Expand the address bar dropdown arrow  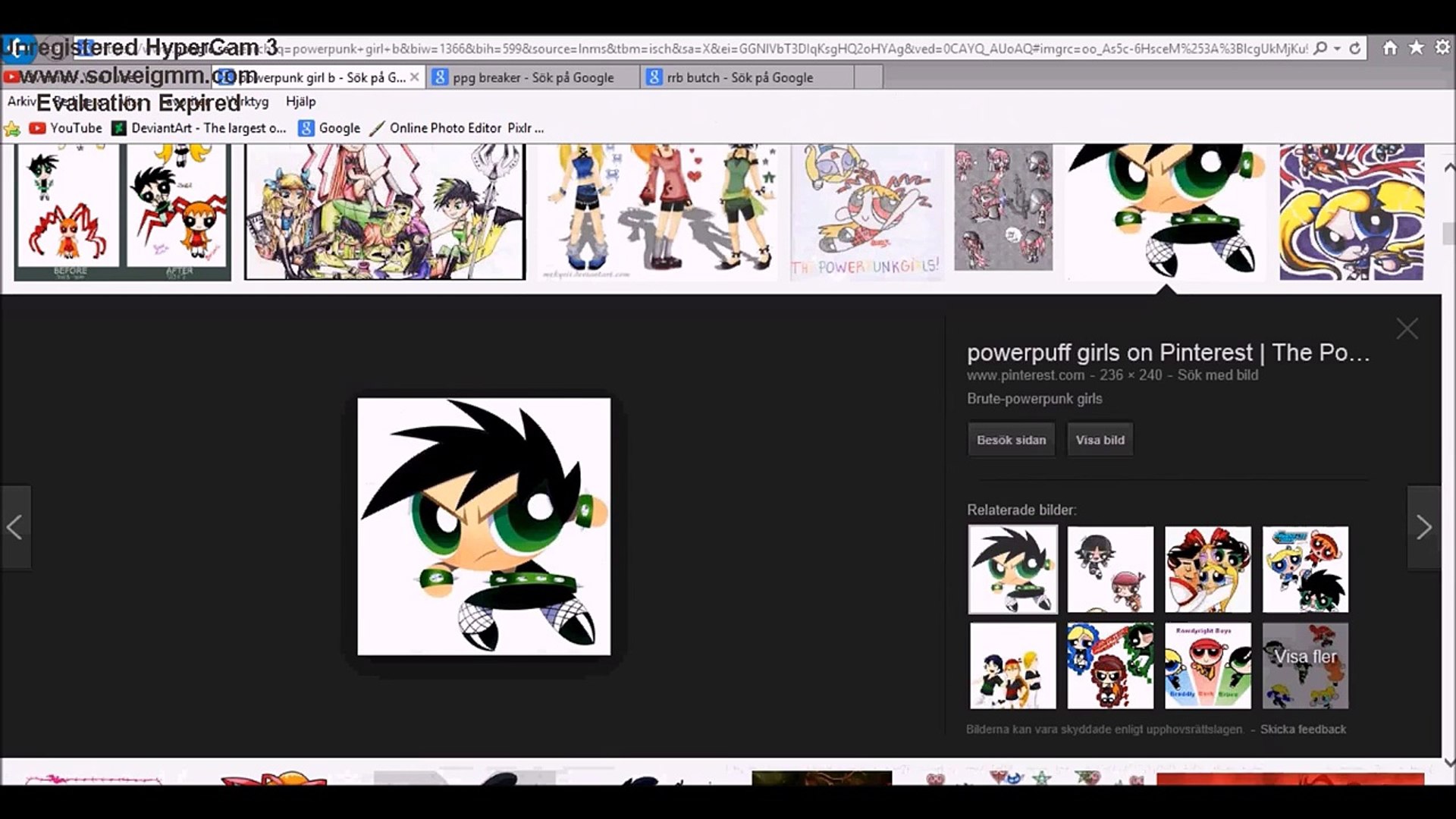1338,49
